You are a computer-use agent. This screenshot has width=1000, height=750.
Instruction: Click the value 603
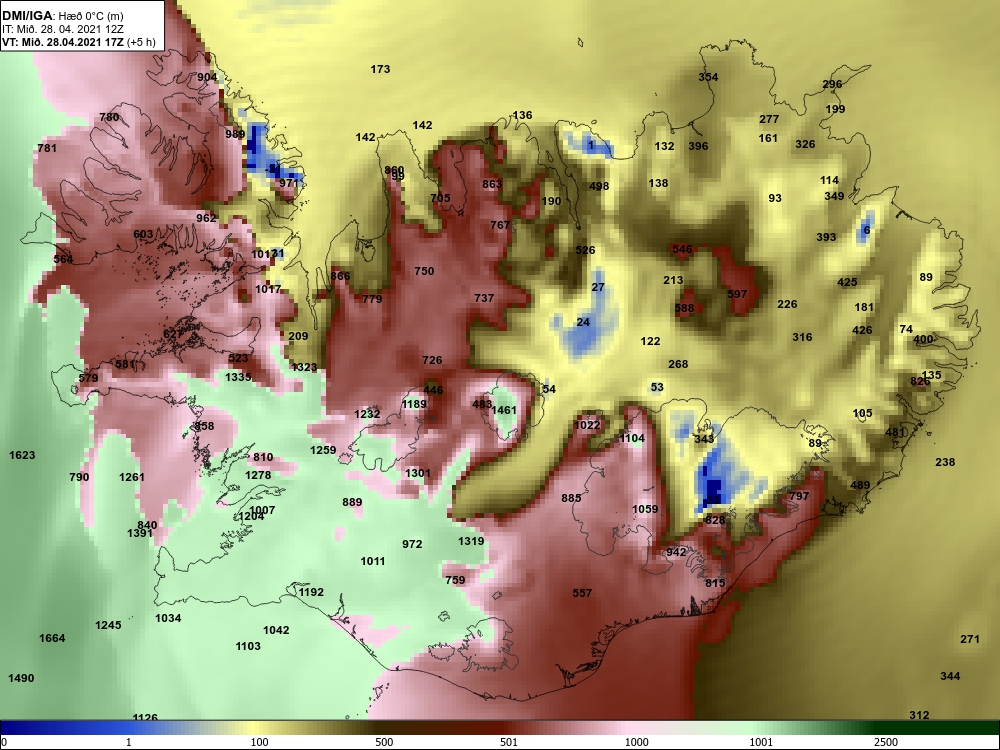[x=143, y=235]
